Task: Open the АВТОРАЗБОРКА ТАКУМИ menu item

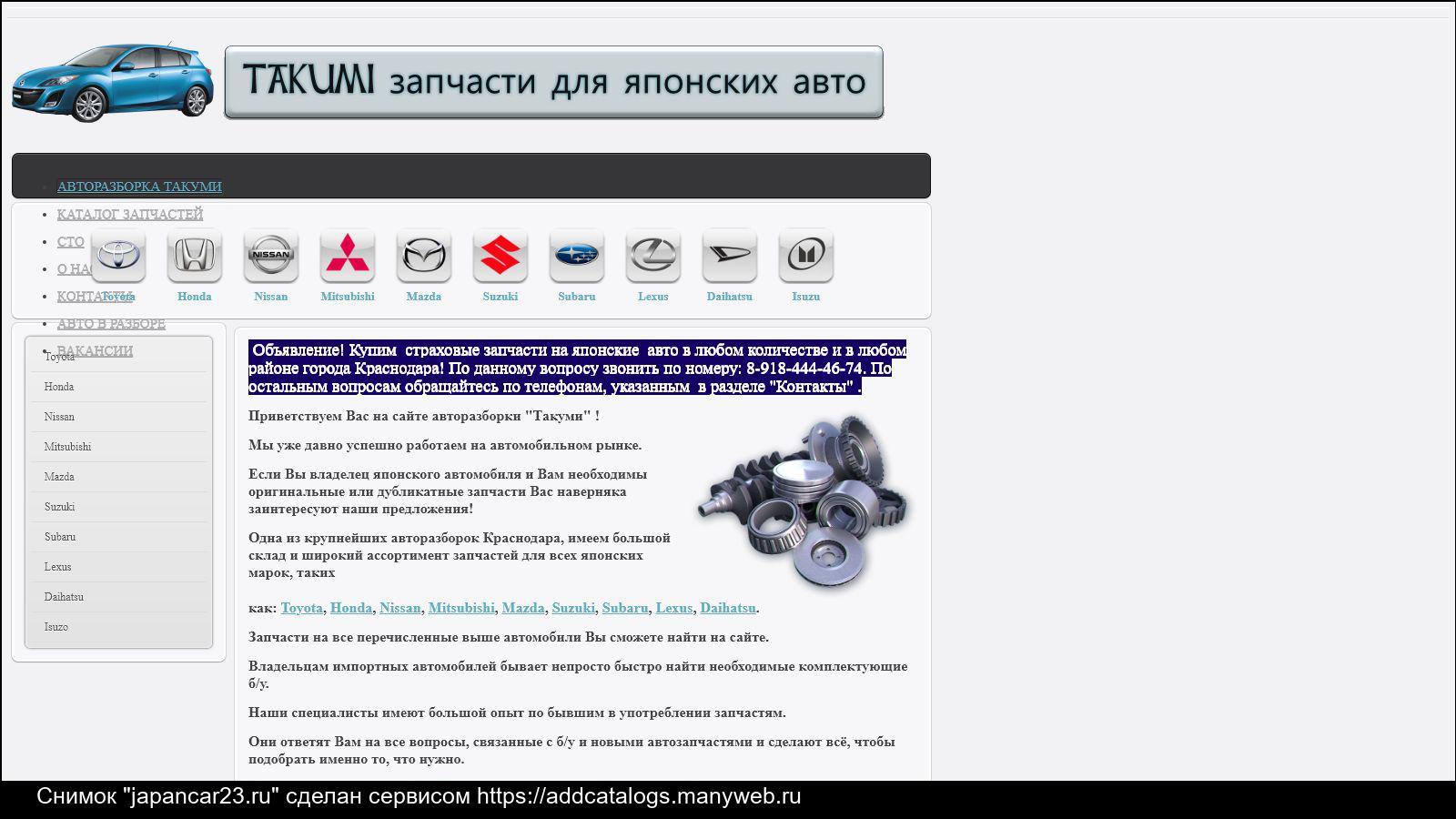Action: click(x=139, y=187)
